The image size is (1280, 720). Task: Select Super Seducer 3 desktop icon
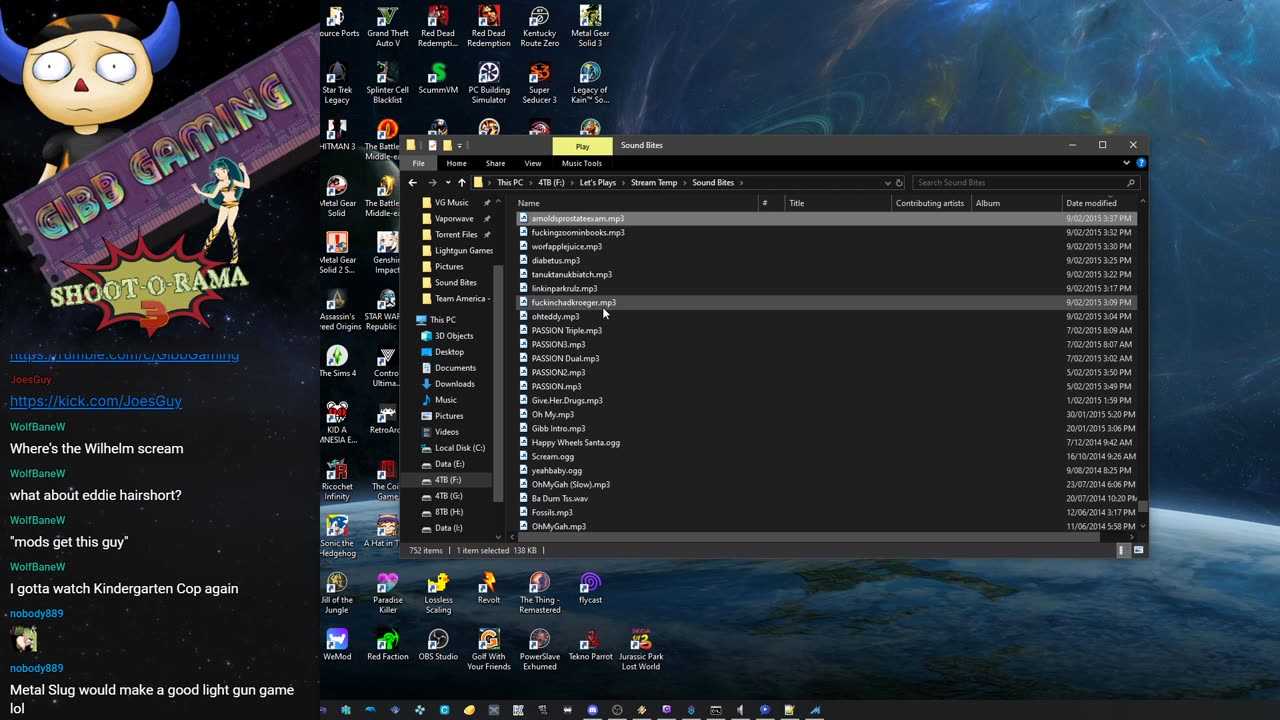[539, 84]
